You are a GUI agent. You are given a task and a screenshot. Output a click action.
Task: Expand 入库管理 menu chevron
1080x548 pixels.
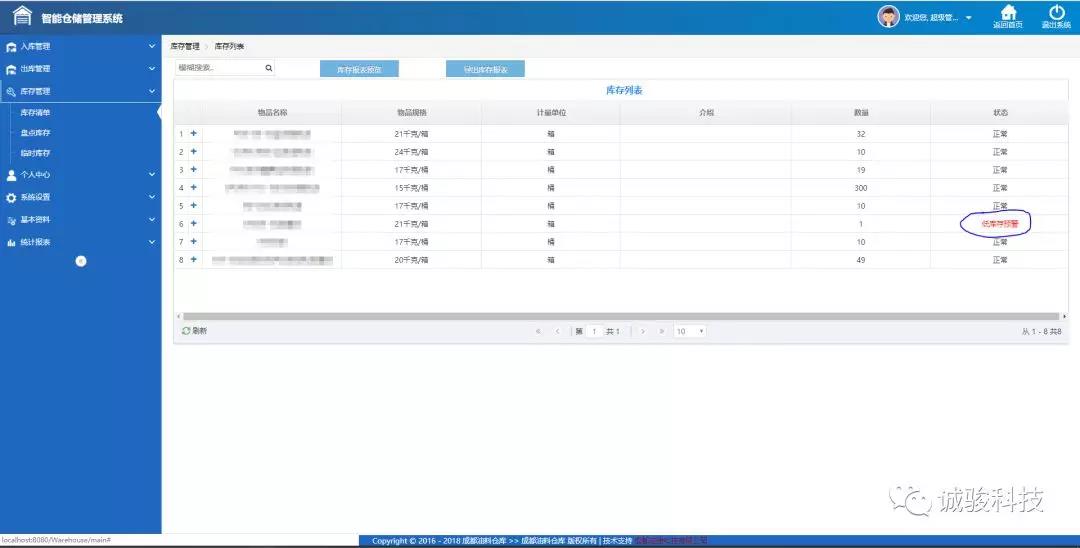[x=152, y=47]
